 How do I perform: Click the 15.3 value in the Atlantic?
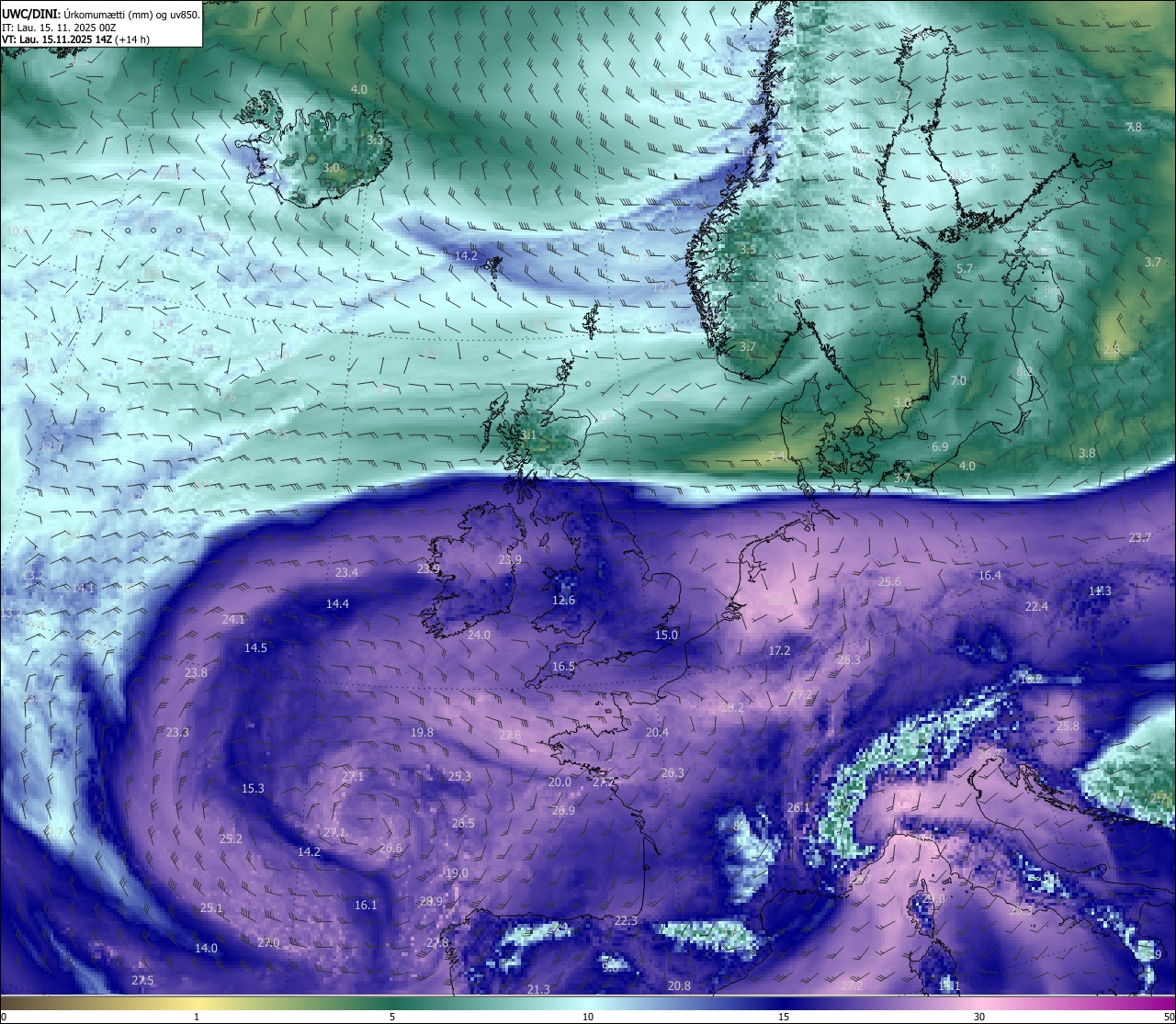click(x=253, y=788)
